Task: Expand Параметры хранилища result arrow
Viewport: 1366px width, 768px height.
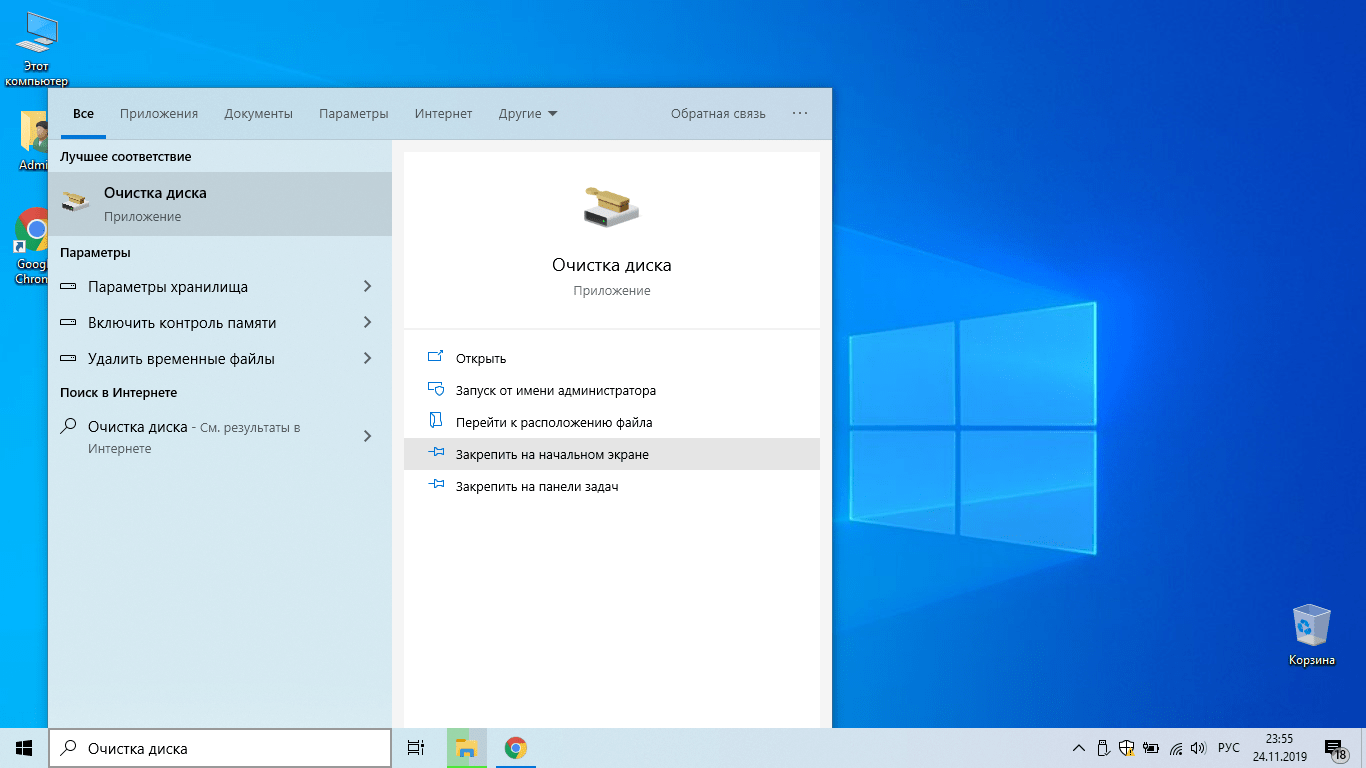Action: [x=367, y=287]
